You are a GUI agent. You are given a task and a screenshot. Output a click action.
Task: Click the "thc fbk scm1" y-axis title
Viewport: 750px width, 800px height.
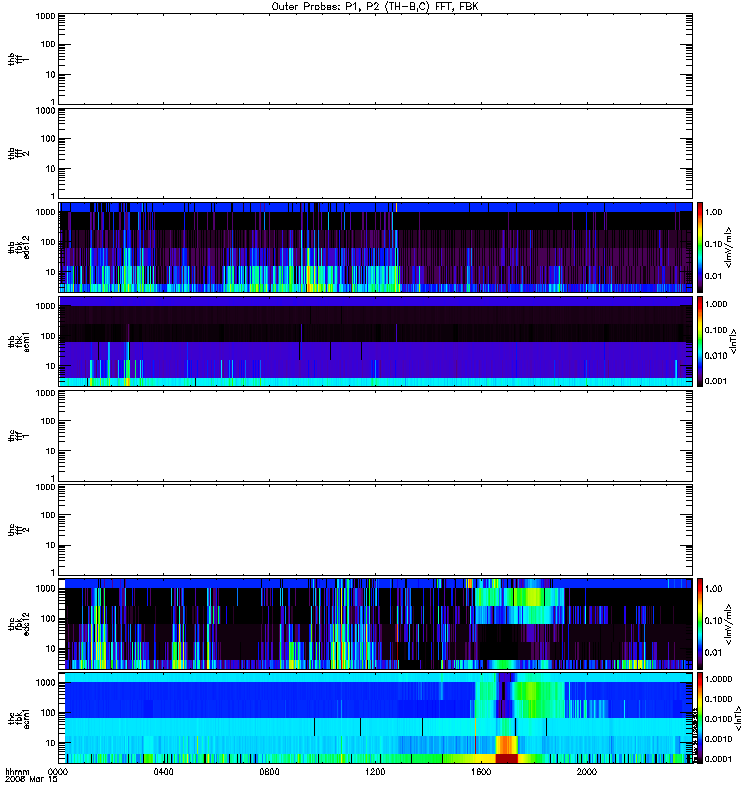coord(19,718)
